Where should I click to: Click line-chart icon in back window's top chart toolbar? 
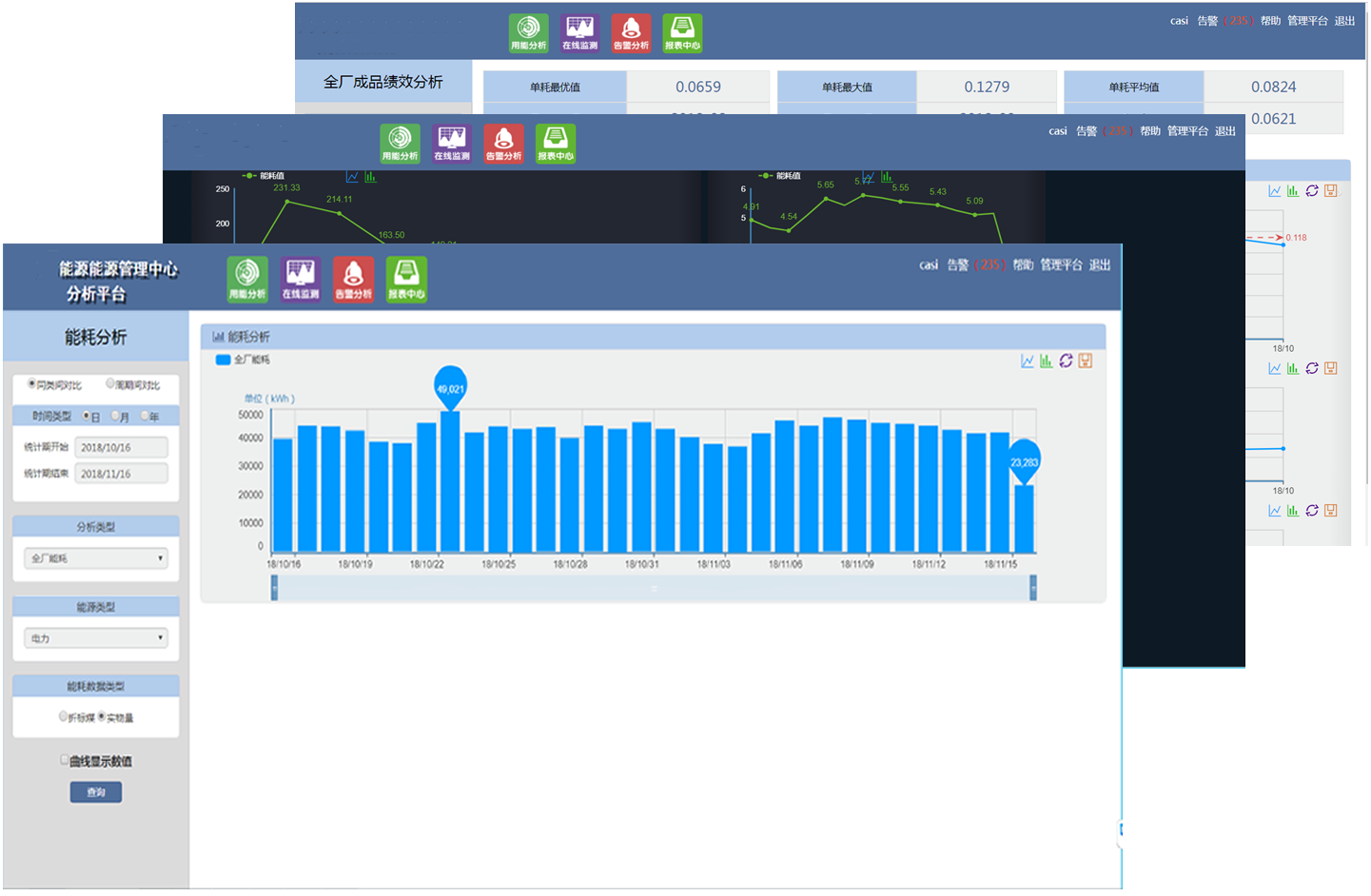(x=1275, y=191)
